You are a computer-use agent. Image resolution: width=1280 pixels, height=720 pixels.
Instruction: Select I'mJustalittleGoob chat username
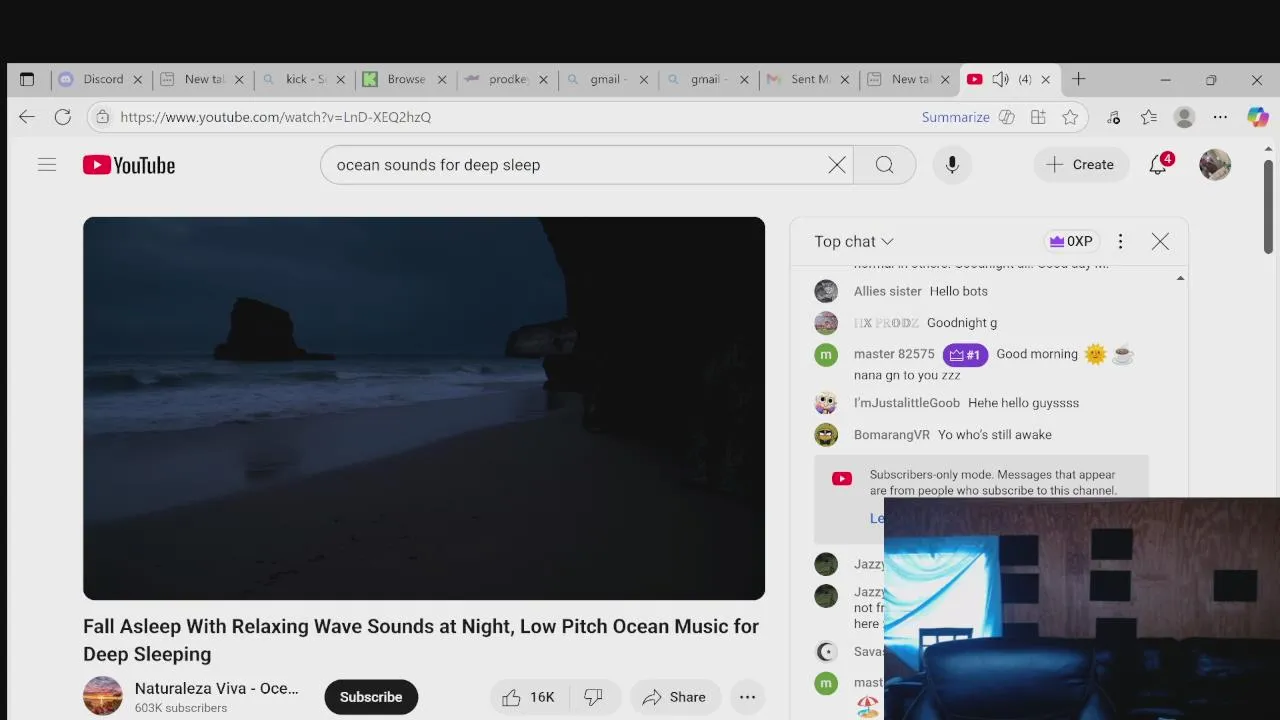pos(907,403)
